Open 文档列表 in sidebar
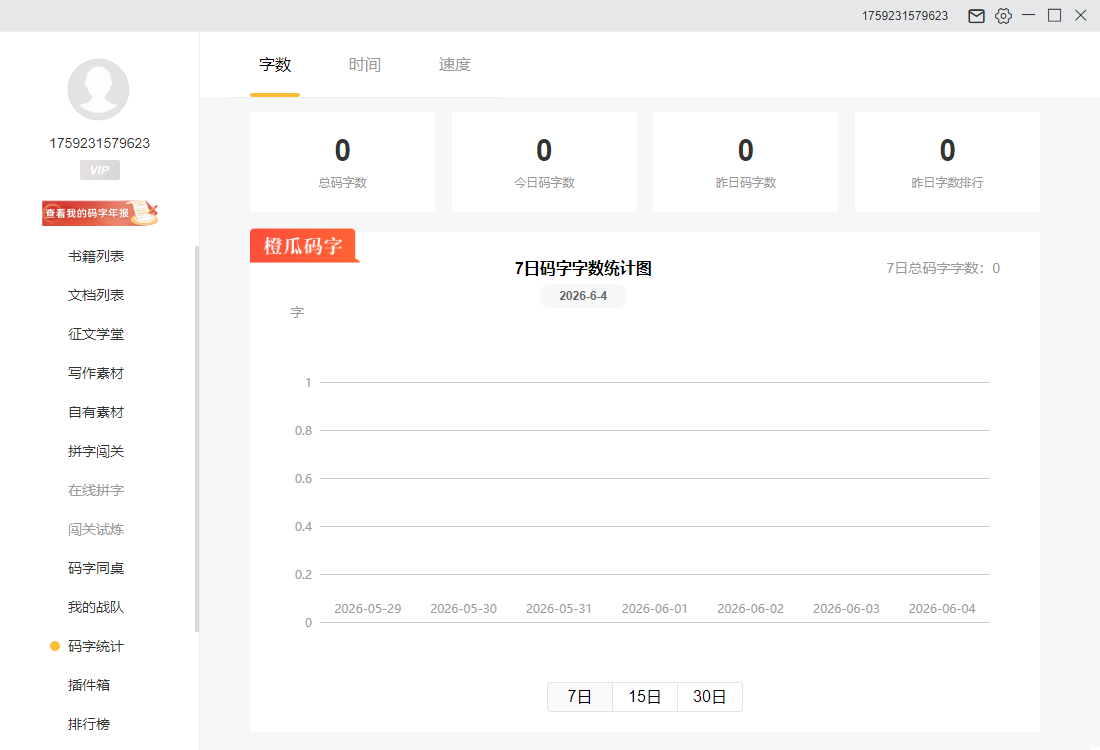This screenshot has height=750, width=1100. (x=96, y=295)
